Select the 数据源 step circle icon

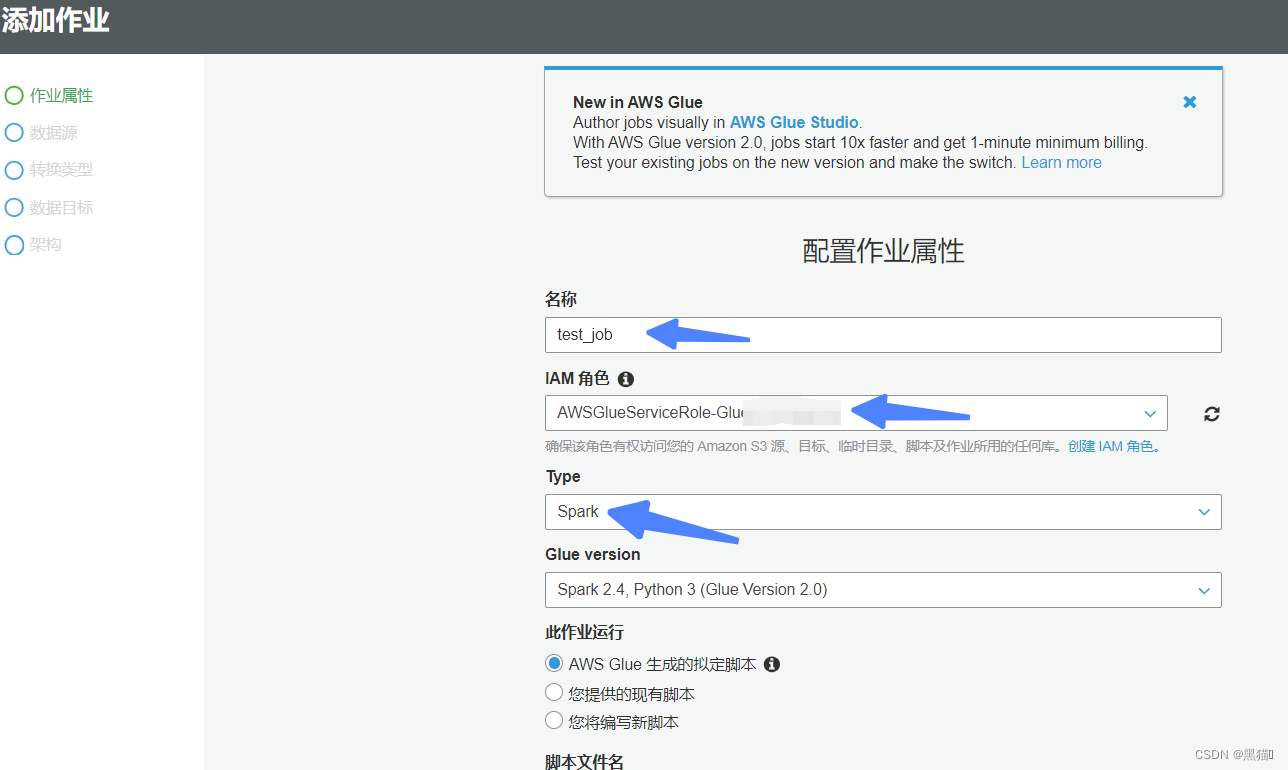click(14, 132)
